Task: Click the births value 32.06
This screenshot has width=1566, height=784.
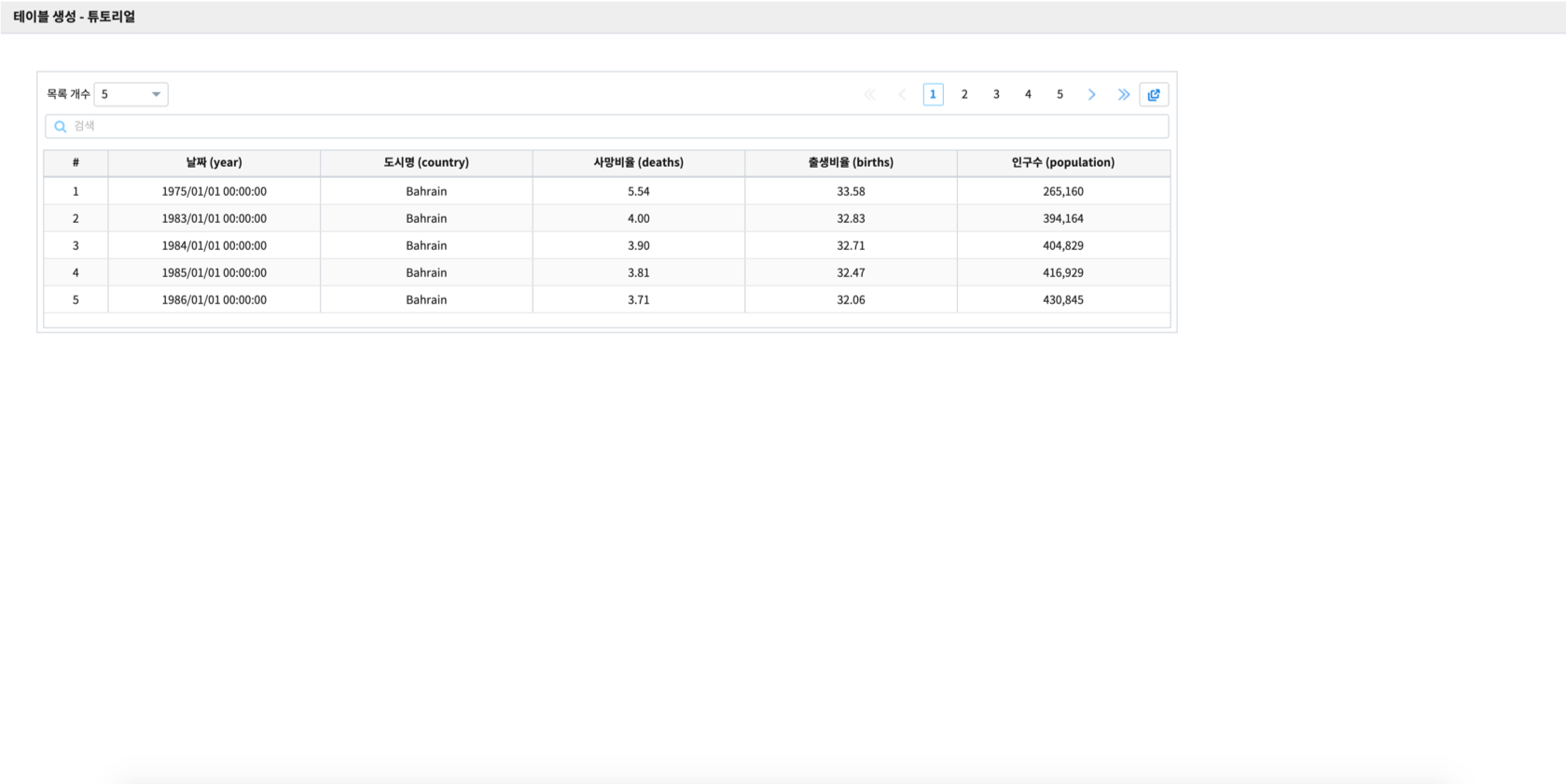Action: click(851, 299)
